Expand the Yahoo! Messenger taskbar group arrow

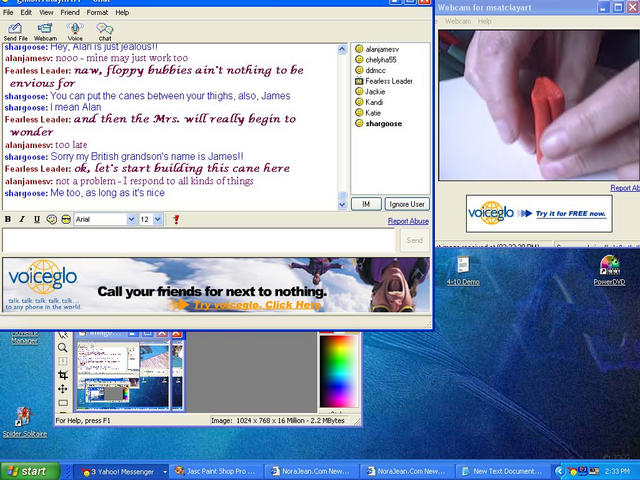pyautogui.click(x=165, y=472)
